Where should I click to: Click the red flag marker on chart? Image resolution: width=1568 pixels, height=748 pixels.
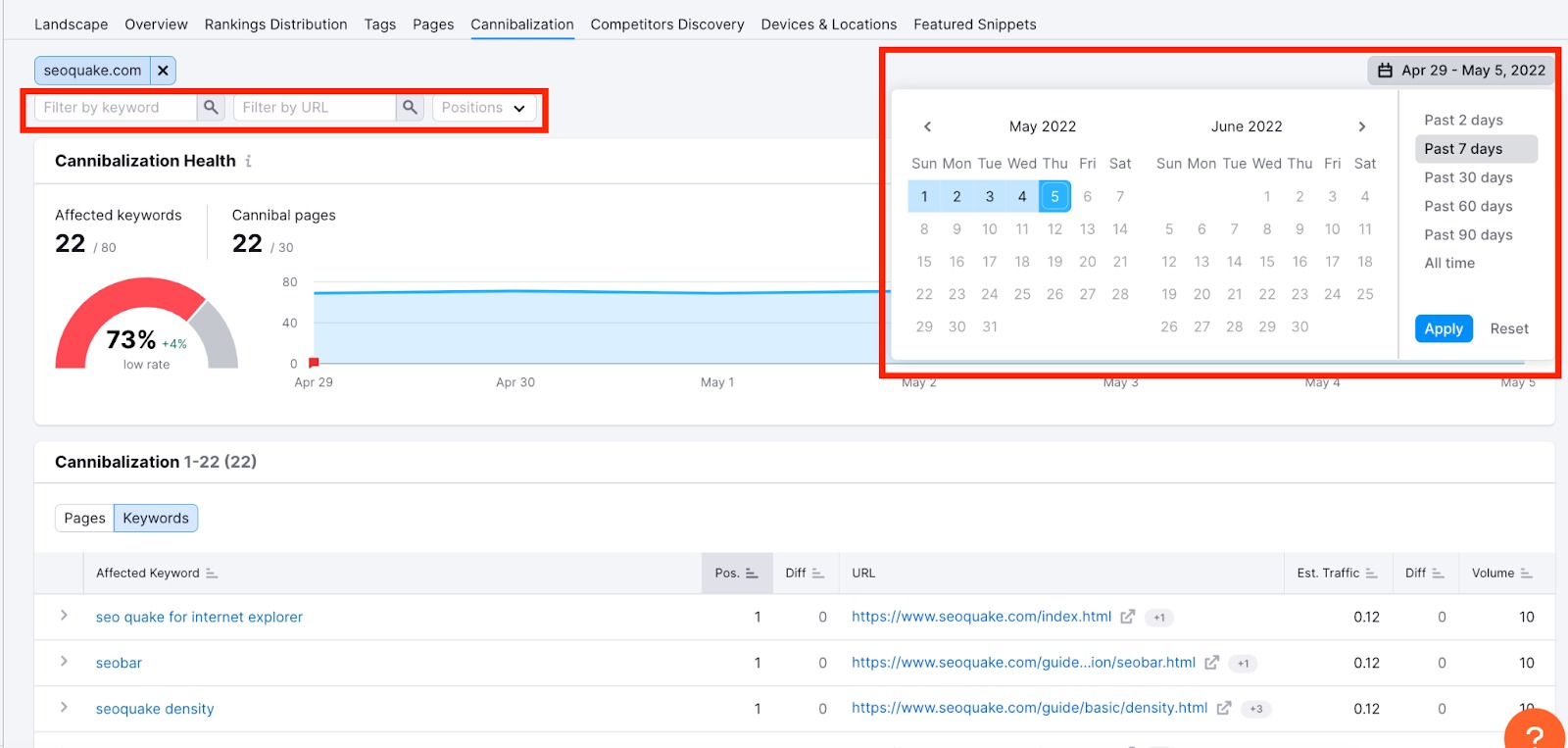coord(314,363)
